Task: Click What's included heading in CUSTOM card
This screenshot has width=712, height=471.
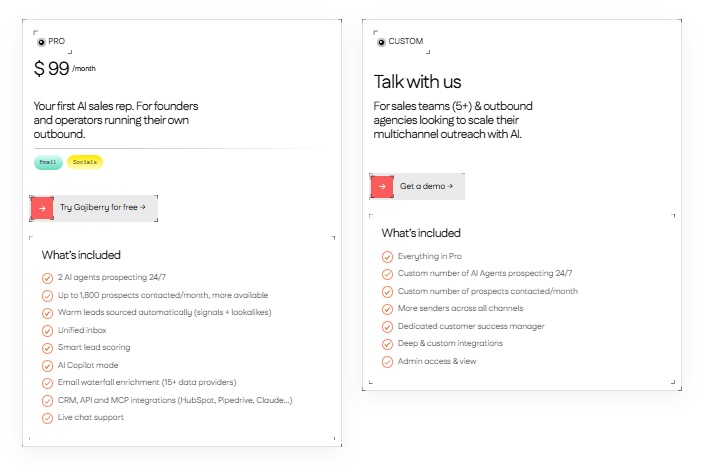Action: [x=421, y=233]
